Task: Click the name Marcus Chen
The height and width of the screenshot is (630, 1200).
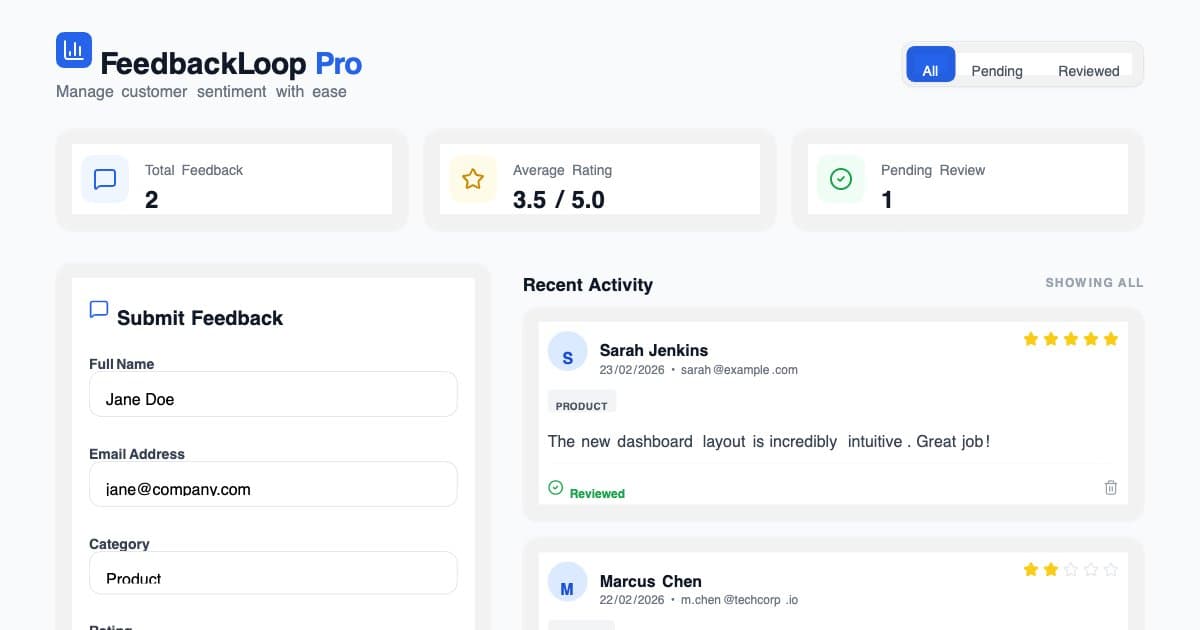Action: [x=651, y=581]
